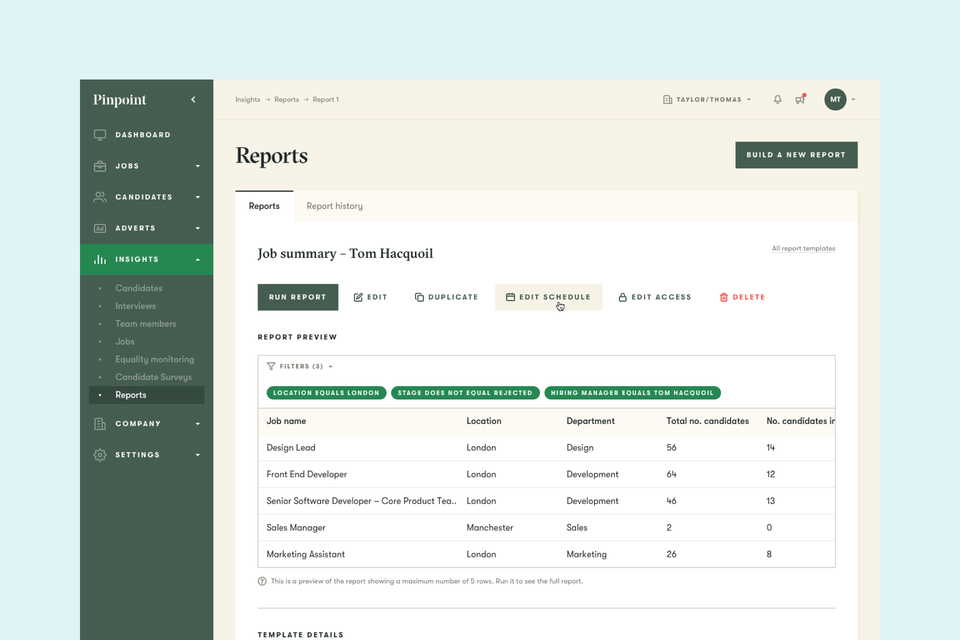This screenshot has height=640, width=960.
Task: Click the Company building icon in the sidebar
Action: (x=100, y=424)
